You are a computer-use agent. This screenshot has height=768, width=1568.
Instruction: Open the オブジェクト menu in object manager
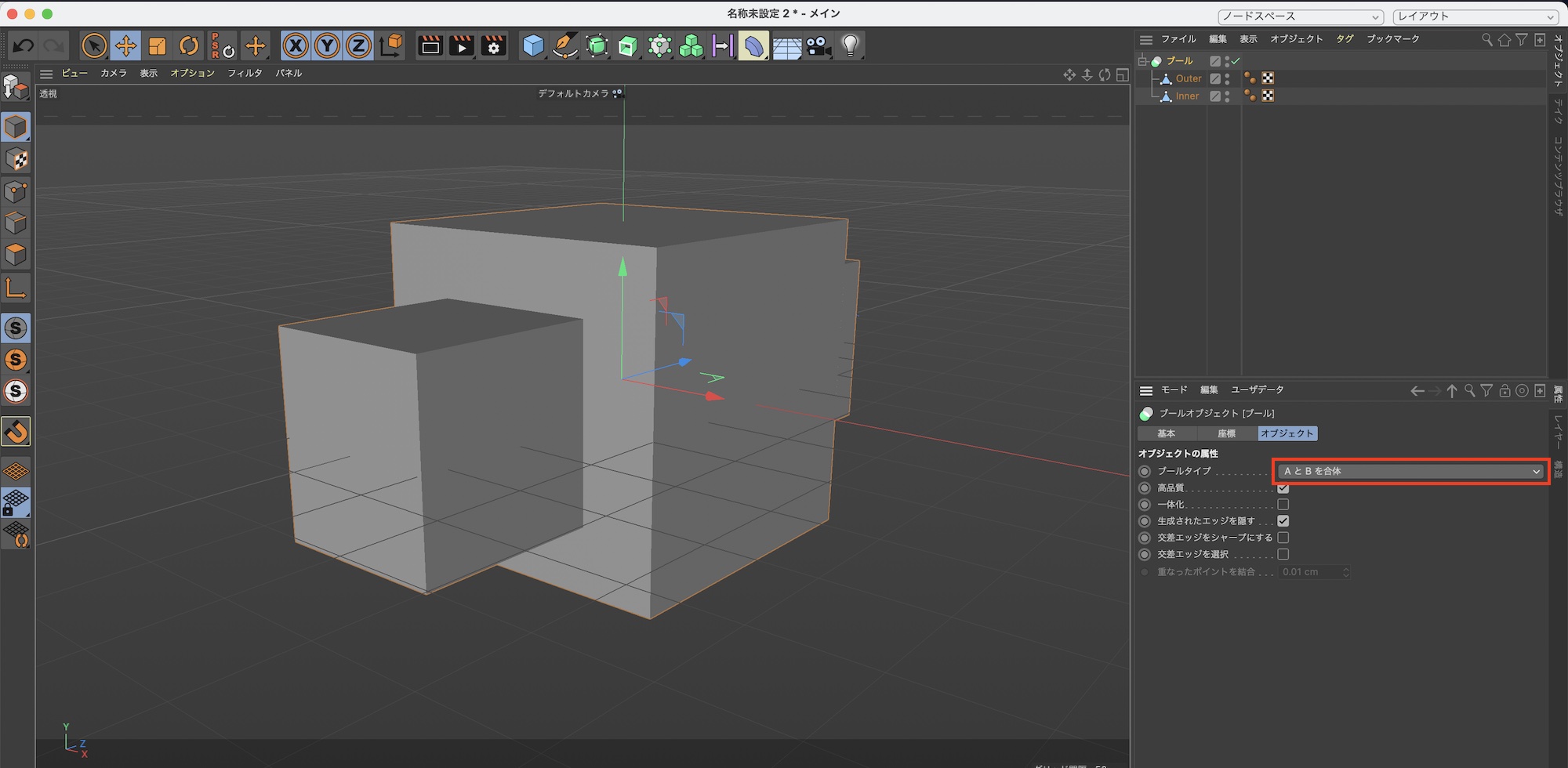1296,39
